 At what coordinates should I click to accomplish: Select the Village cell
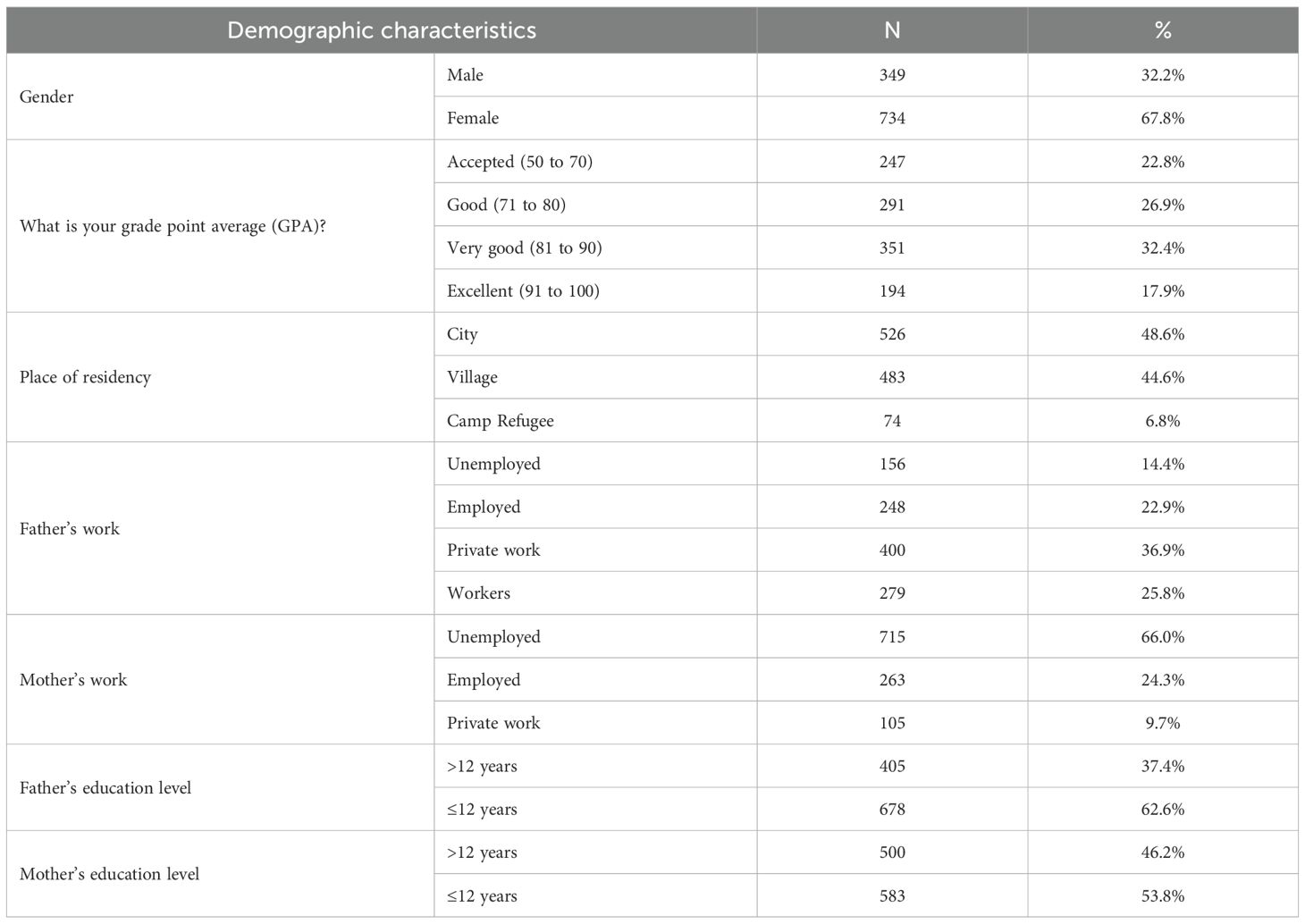point(472,377)
